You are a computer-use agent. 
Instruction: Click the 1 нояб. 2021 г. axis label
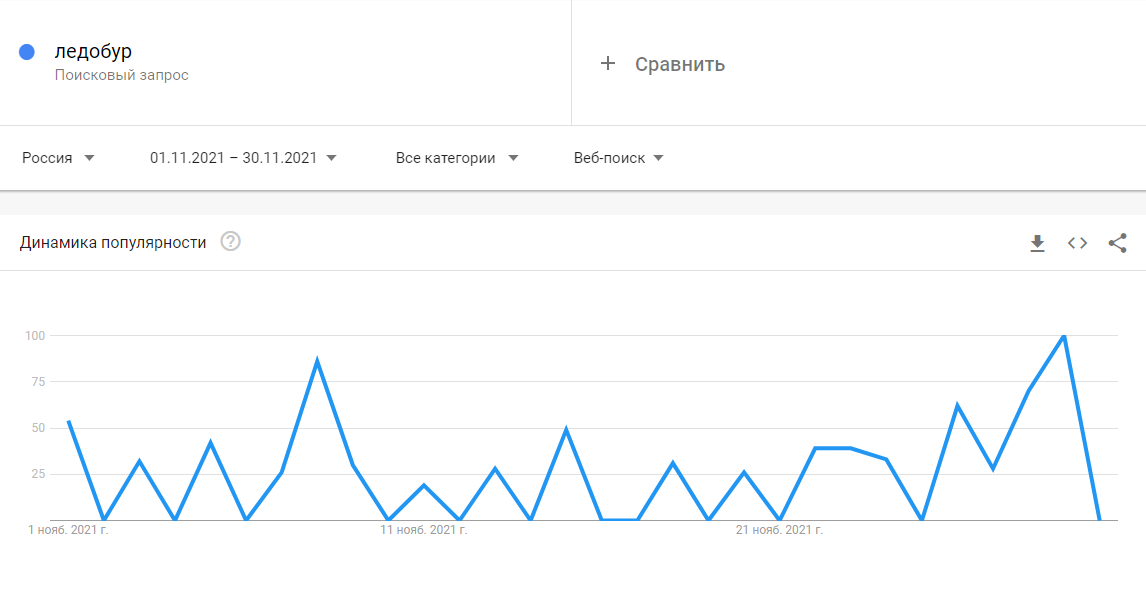click(68, 530)
